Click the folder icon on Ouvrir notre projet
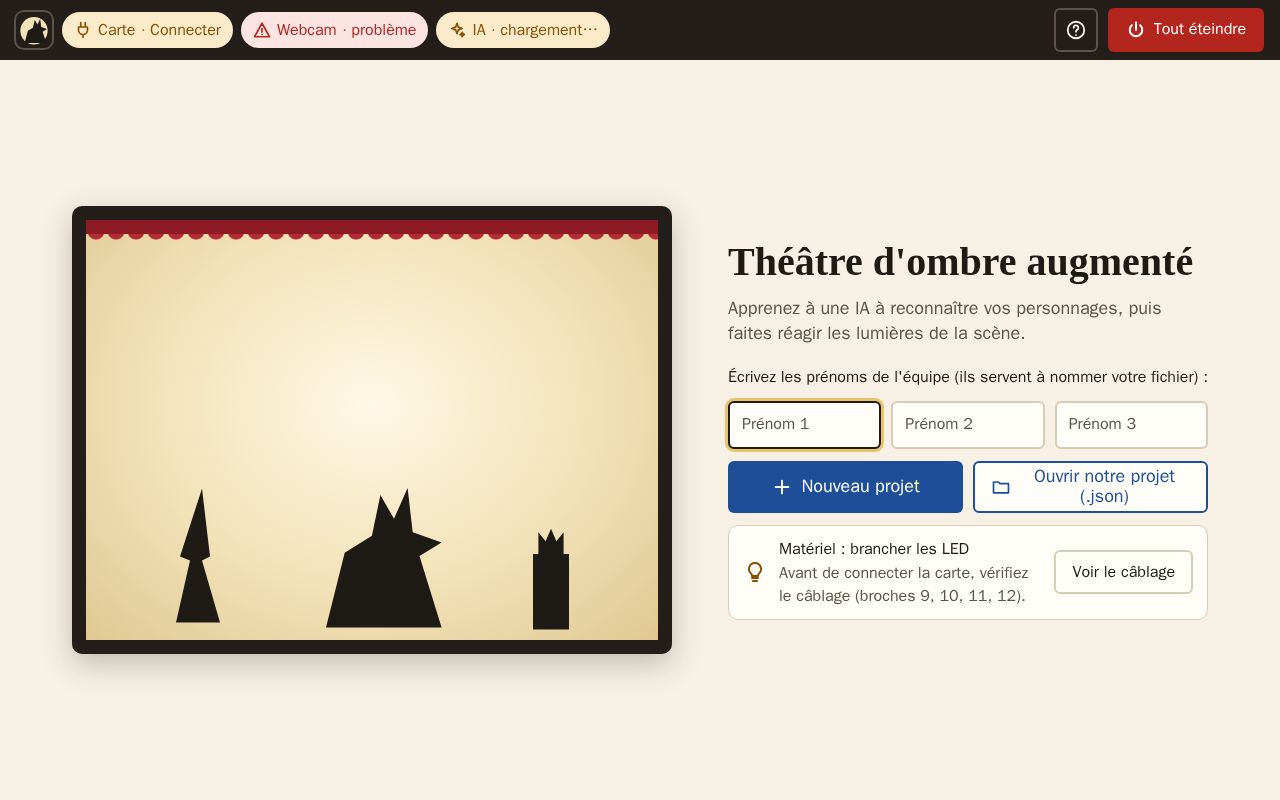 [x=1001, y=487]
